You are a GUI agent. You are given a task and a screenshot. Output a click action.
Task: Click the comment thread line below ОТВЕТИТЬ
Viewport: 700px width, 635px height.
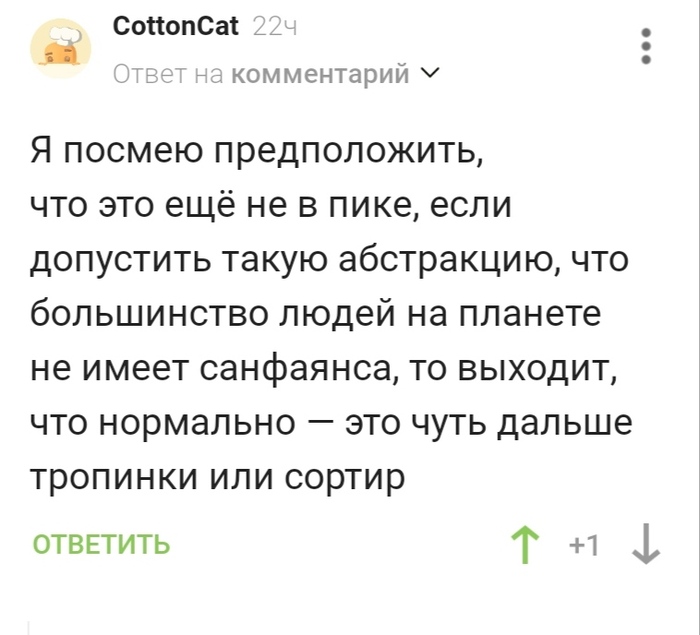tap(30, 625)
